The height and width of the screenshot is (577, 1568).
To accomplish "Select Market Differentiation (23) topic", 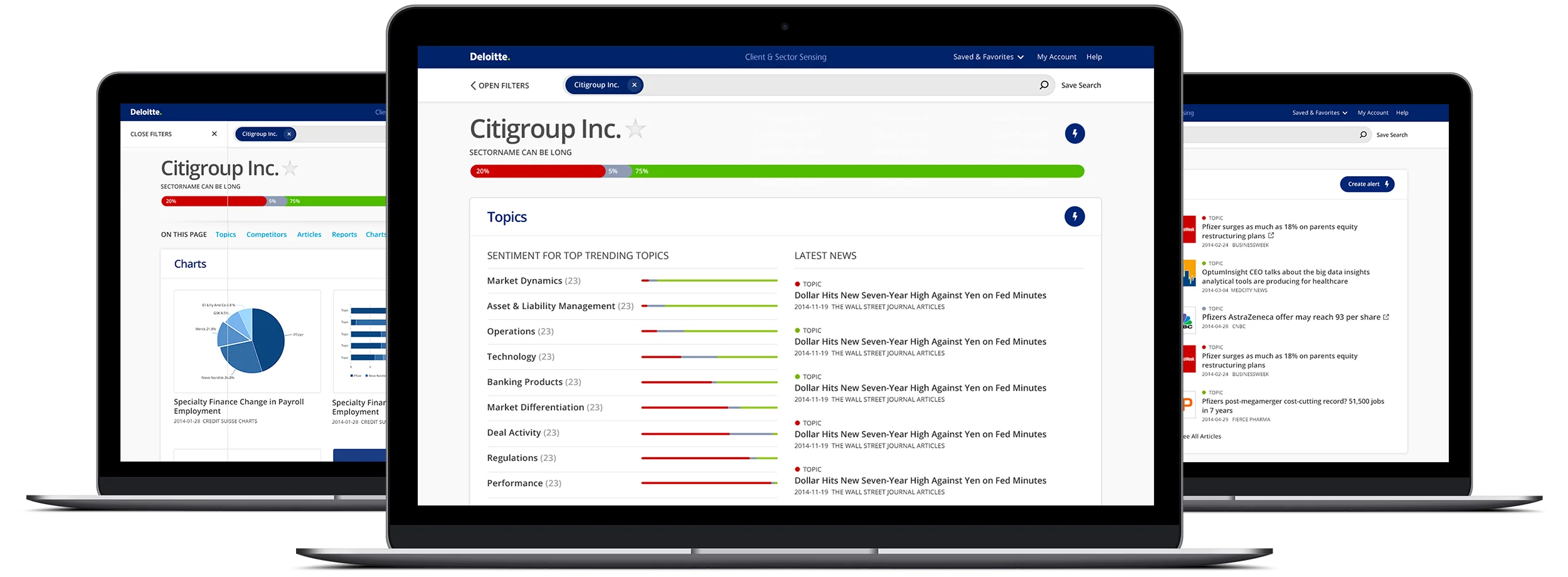I will [544, 408].
